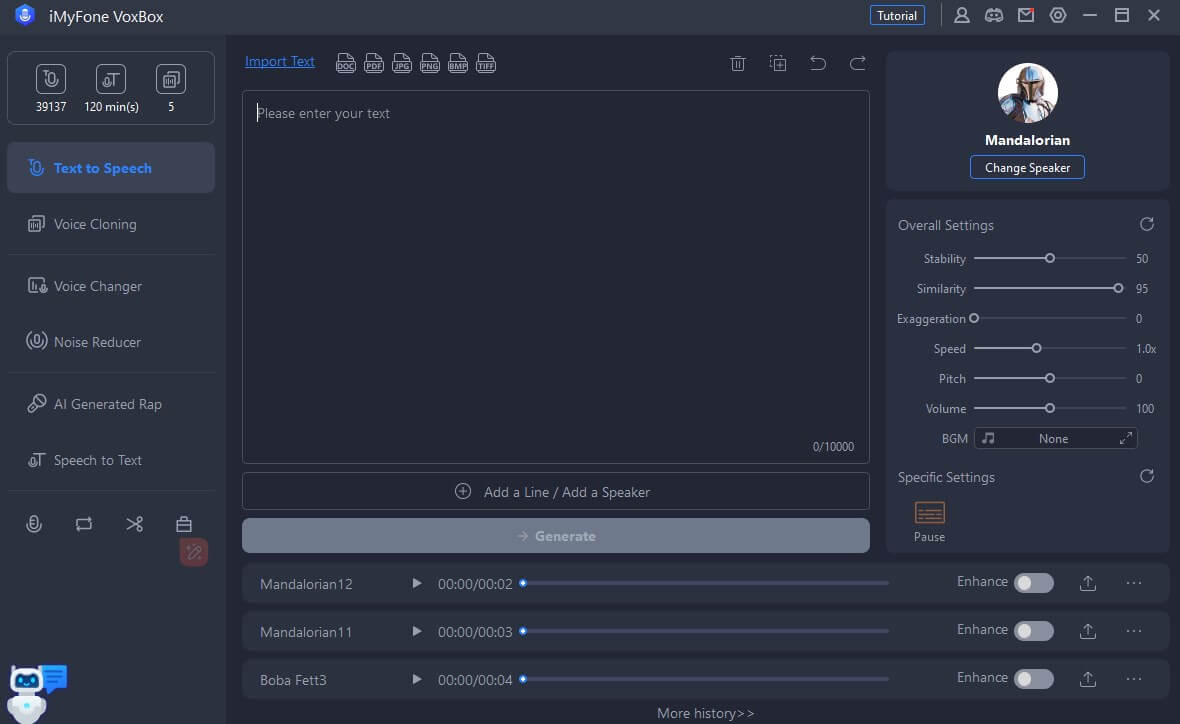Image resolution: width=1180 pixels, height=724 pixels.
Task: Toggle Enhance for Mandalorian12
Action: click(1033, 583)
